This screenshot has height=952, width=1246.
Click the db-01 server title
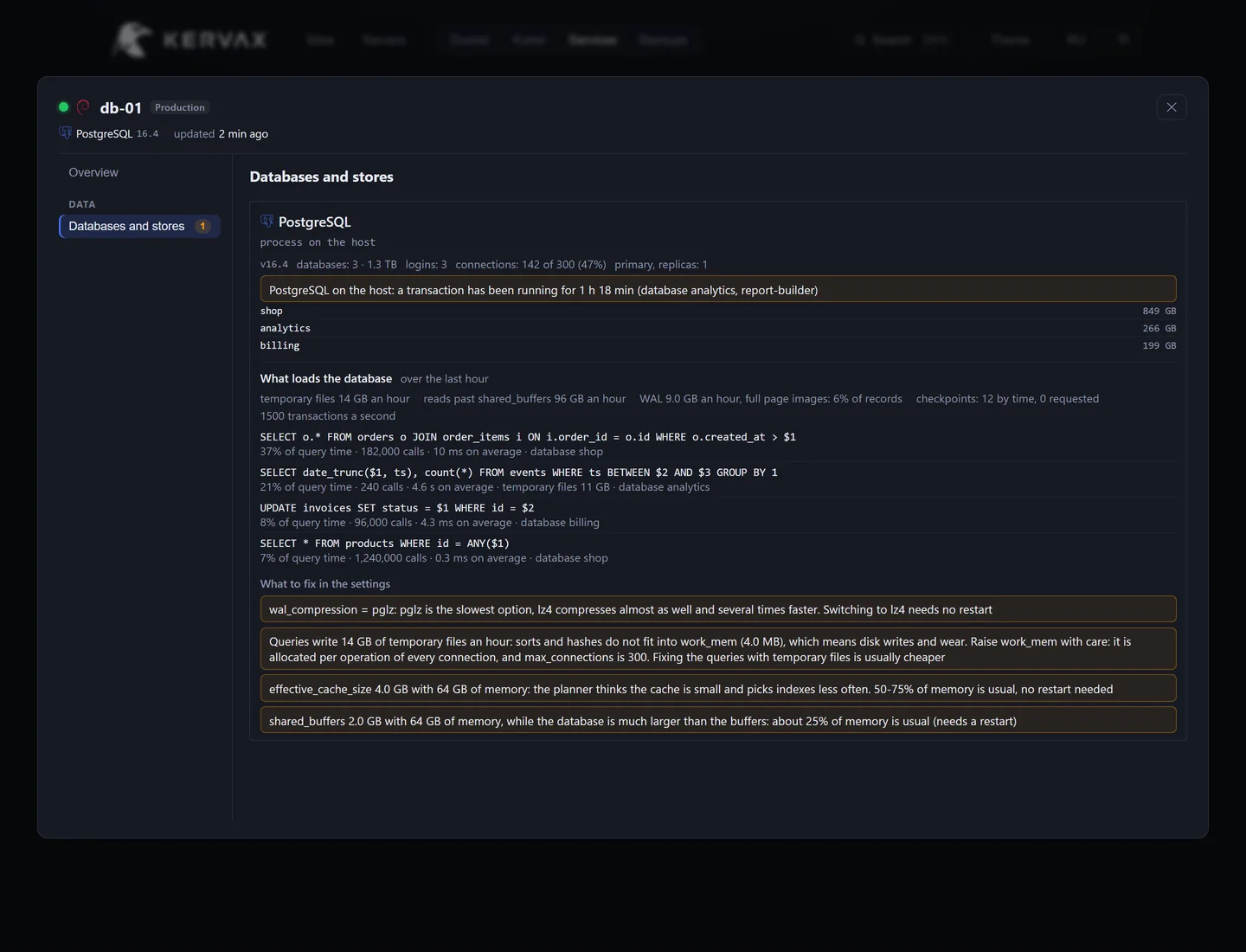tap(121, 107)
